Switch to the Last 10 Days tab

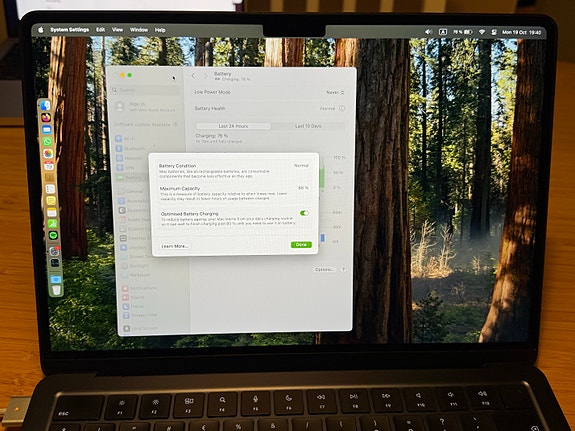click(308, 126)
